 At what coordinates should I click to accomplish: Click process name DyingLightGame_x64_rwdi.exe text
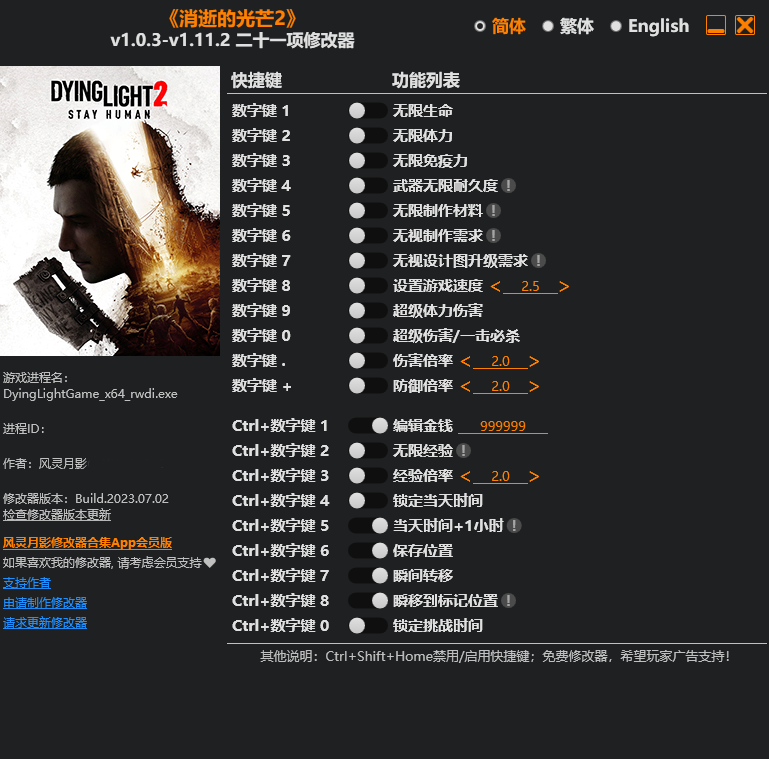click(90, 394)
